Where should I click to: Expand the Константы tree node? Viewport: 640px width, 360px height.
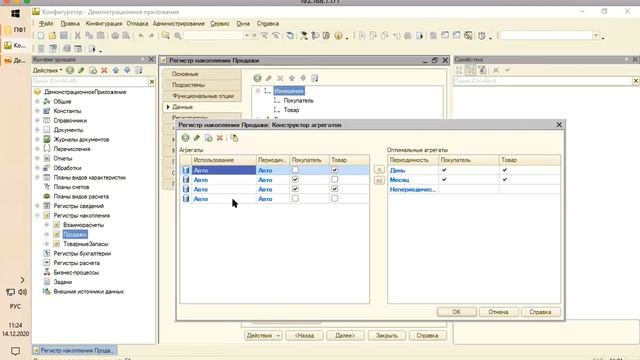point(37,111)
